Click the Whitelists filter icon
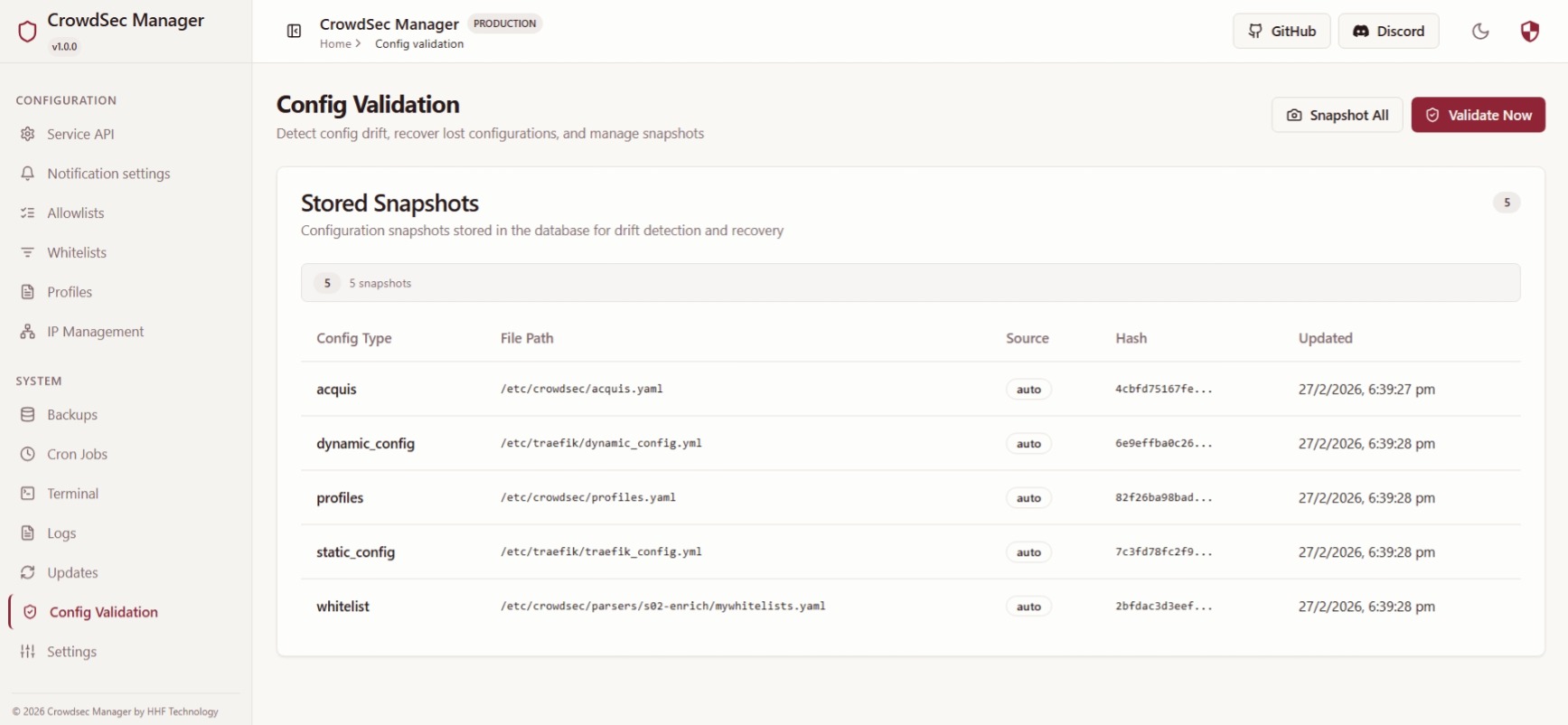The image size is (1568, 725). coord(28,252)
